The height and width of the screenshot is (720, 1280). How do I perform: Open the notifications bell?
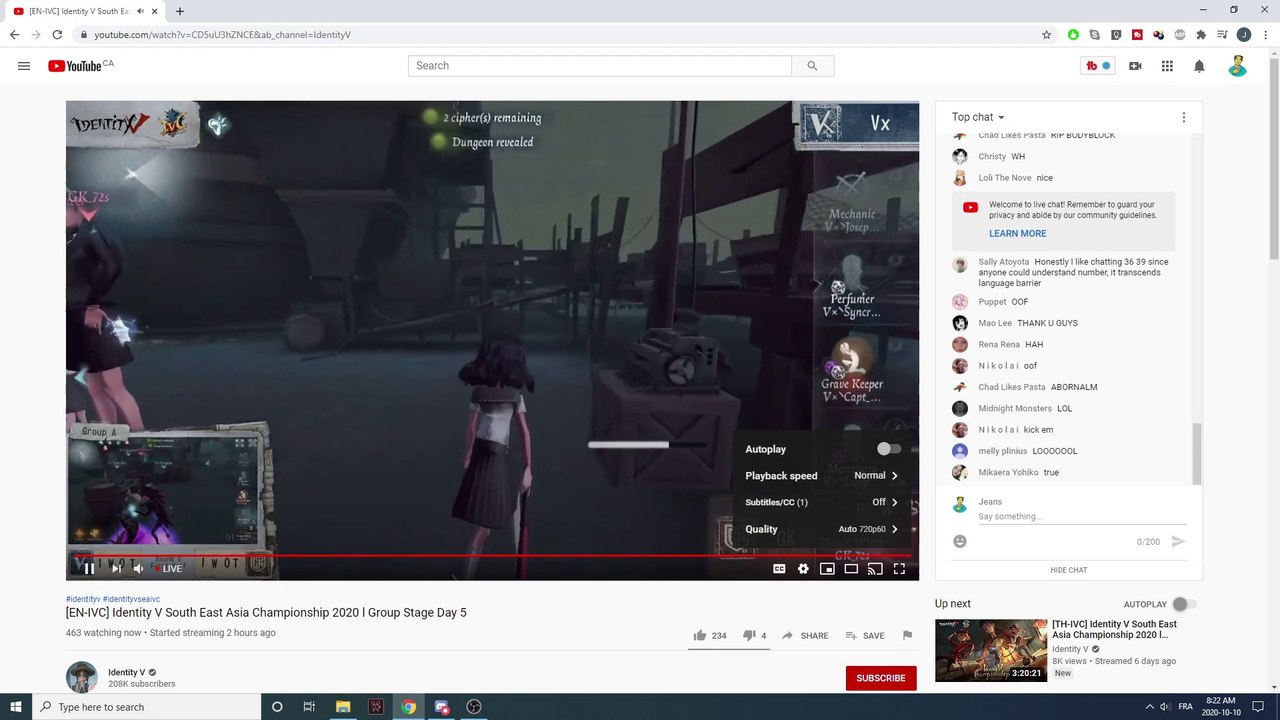pos(1199,66)
